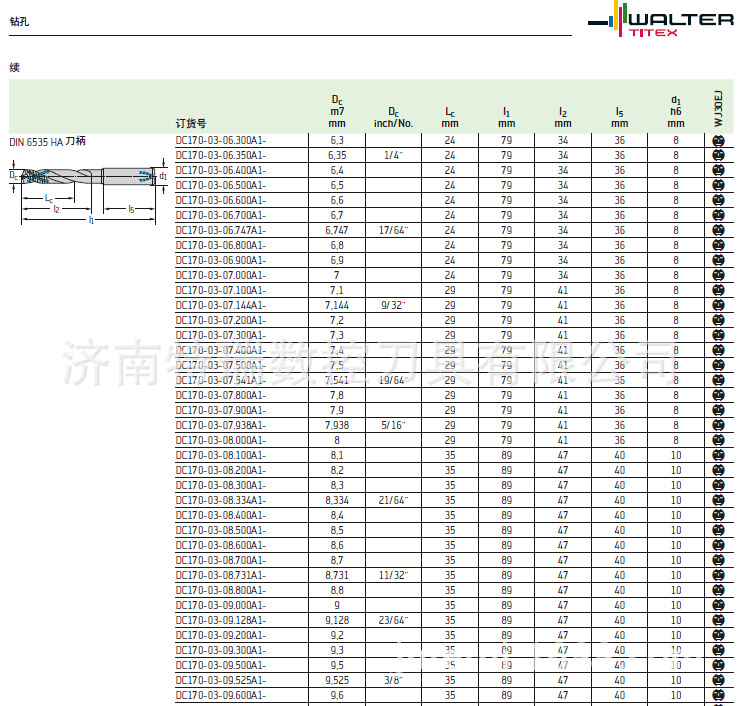Click WJ30EJ face icon for DC170-03-06.747A1-
Viewport: 741px width, 706px height.
pyautogui.click(x=718, y=230)
